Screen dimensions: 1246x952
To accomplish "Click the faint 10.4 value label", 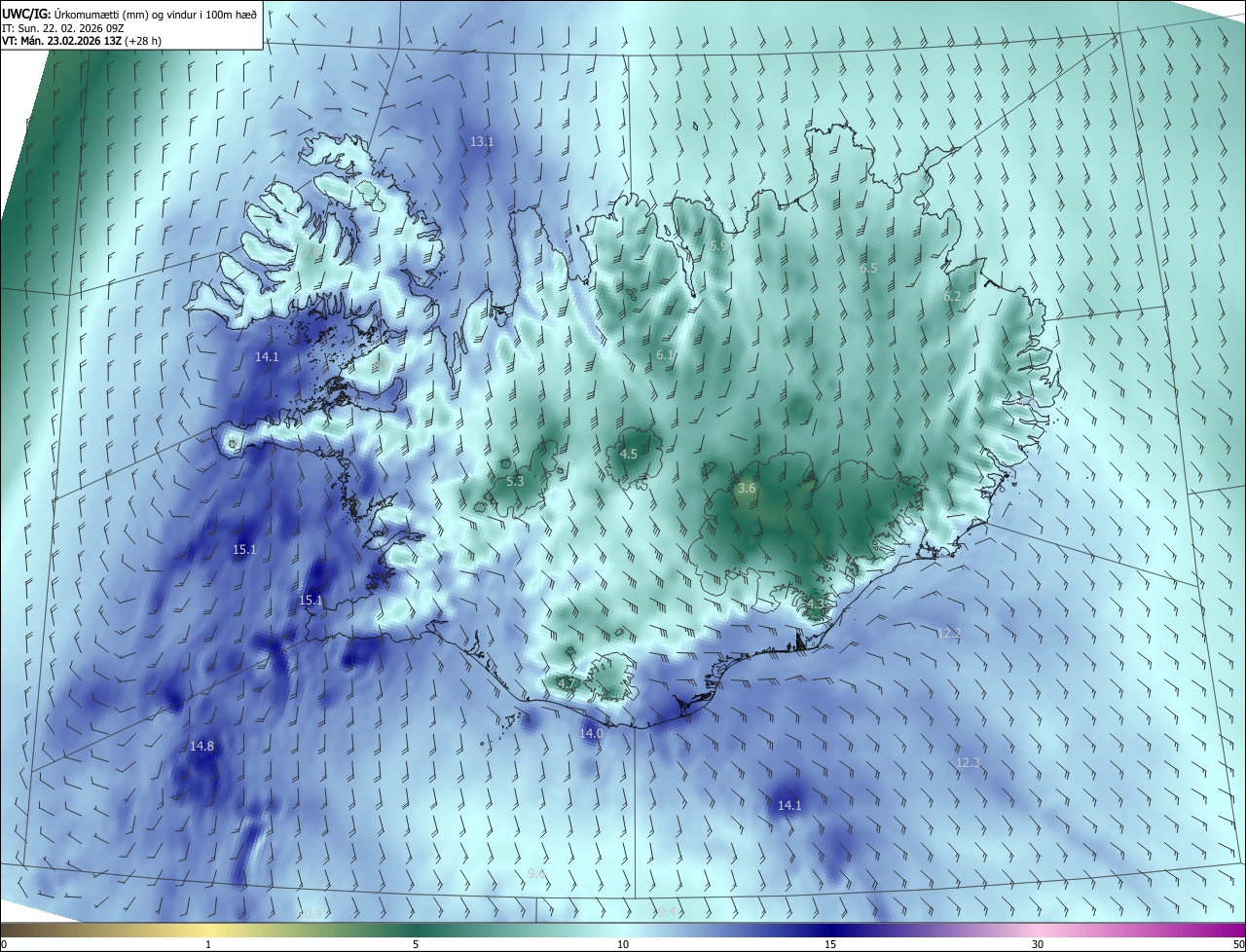I will tap(310, 913).
